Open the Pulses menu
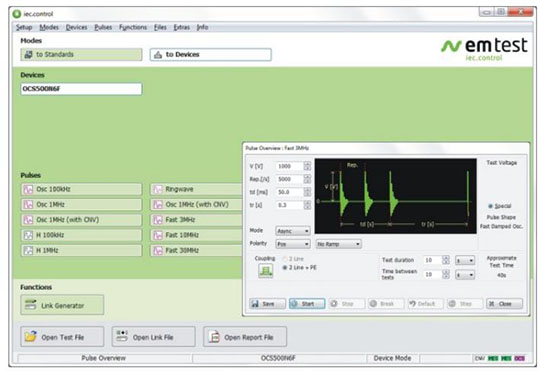This screenshot has height=371, width=540. click(x=103, y=27)
